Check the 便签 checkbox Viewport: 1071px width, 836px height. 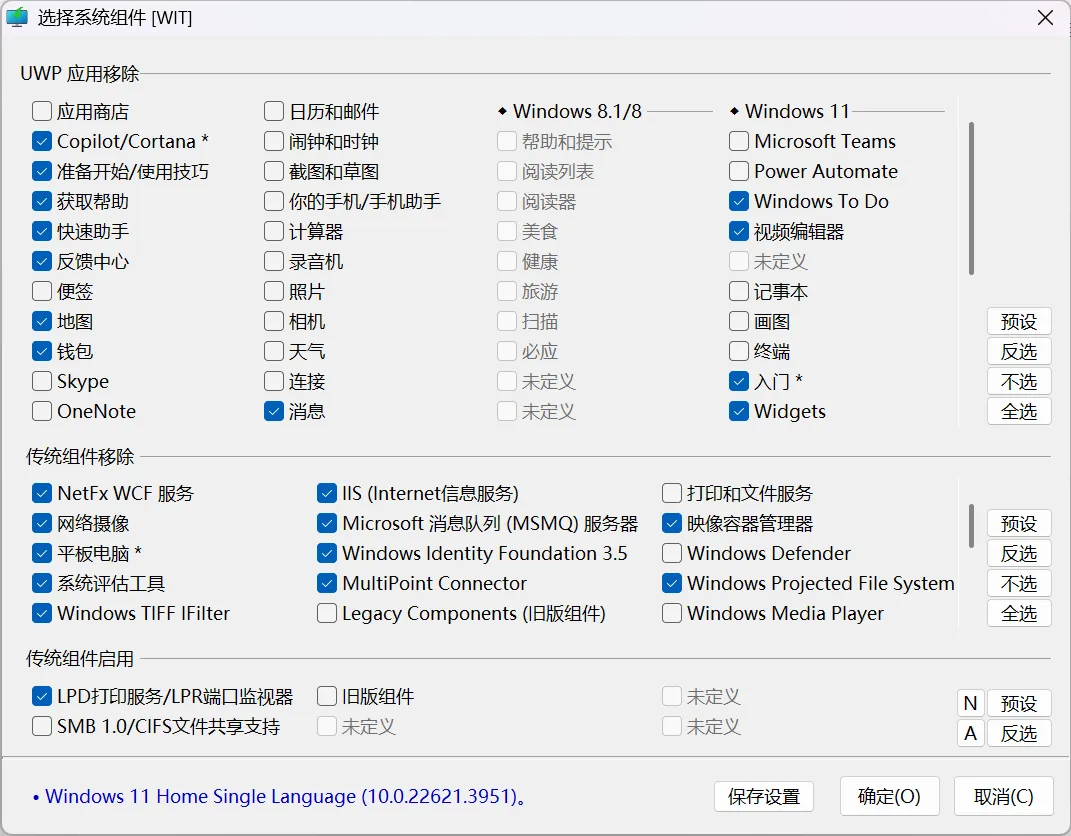[x=42, y=292]
